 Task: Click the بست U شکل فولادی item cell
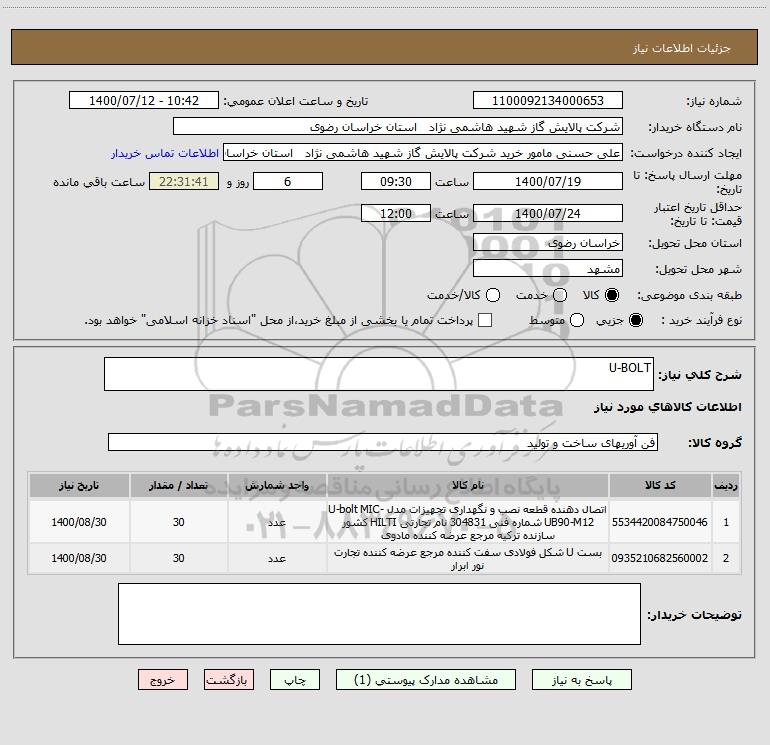click(x=468, y=558)
